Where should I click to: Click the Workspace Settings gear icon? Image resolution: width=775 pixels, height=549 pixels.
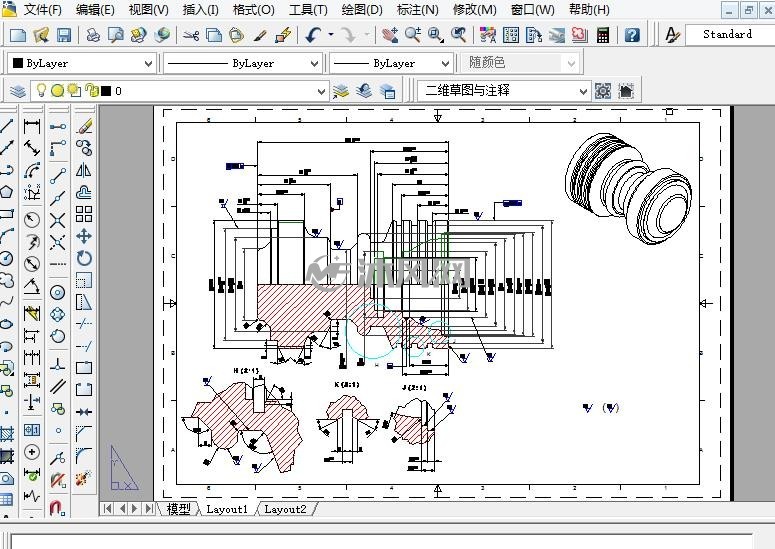(603, 91)
